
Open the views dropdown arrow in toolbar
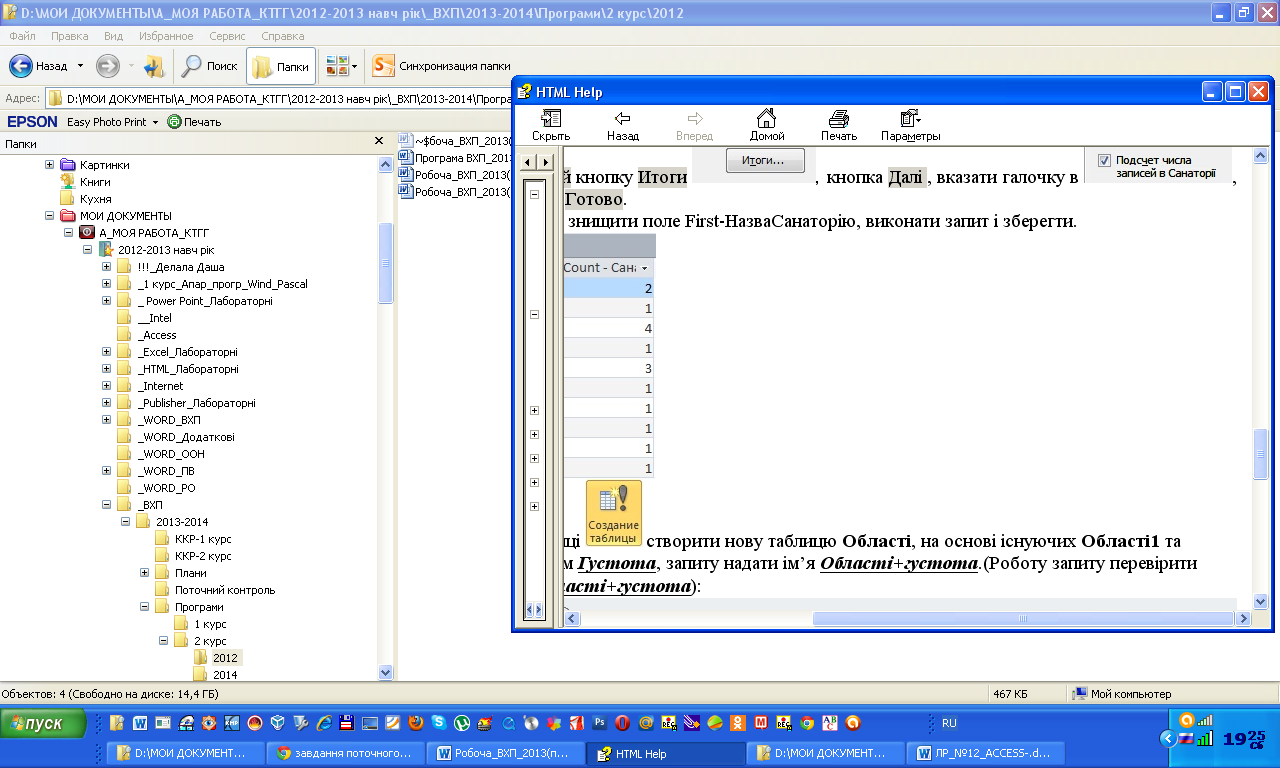[355, 67]
